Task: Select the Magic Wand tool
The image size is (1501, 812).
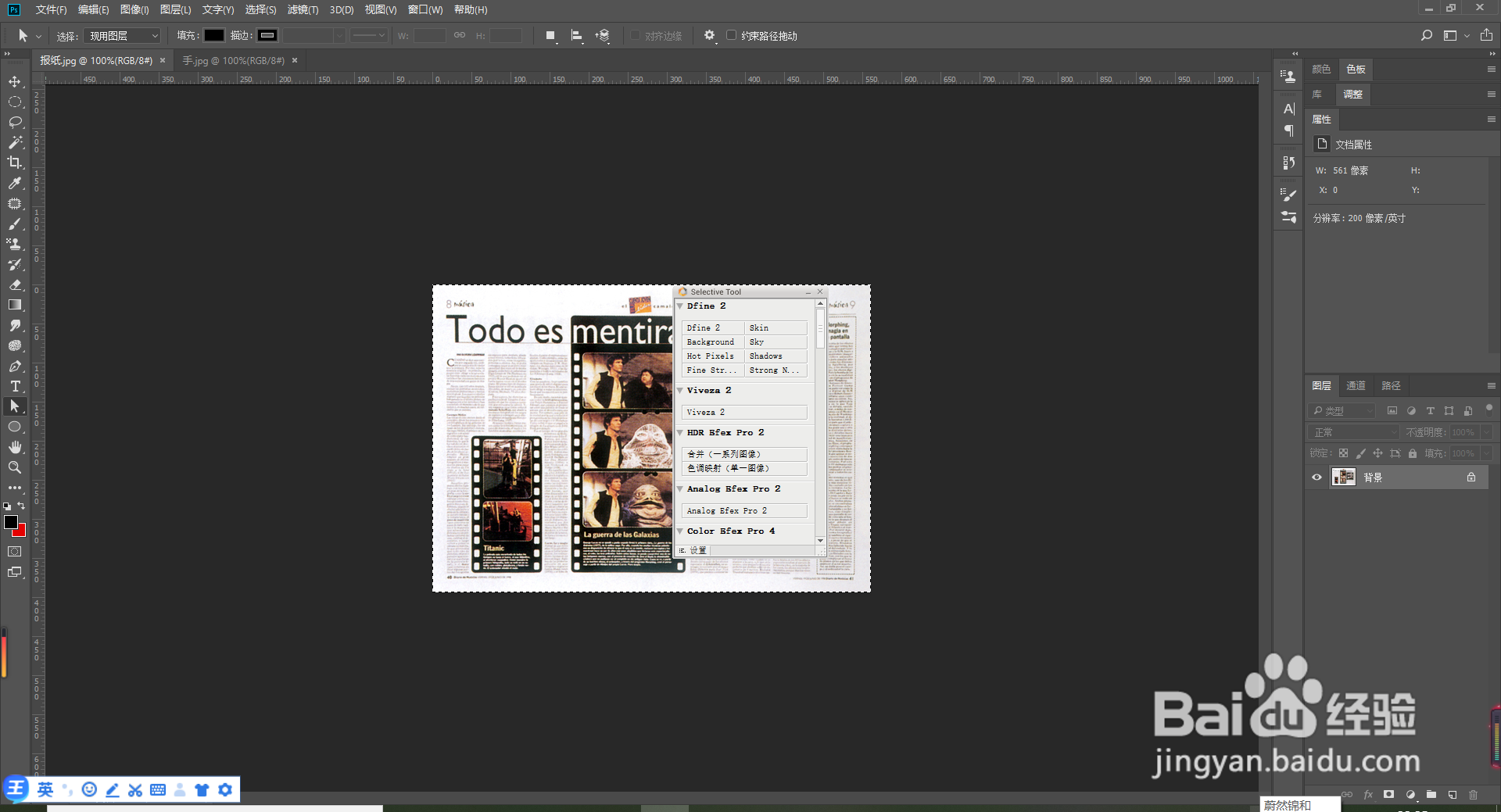Action: pyautogui.click(x=15, y=142)
